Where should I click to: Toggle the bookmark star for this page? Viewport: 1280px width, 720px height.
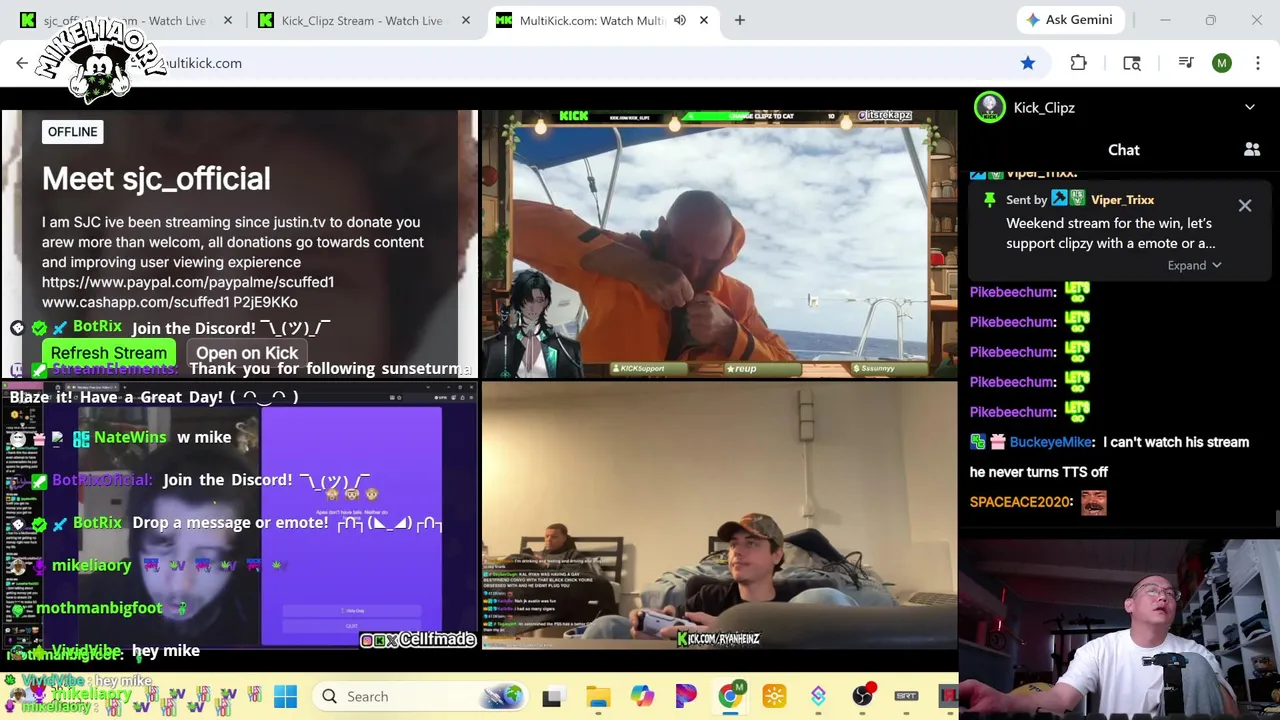[1028, 63]
